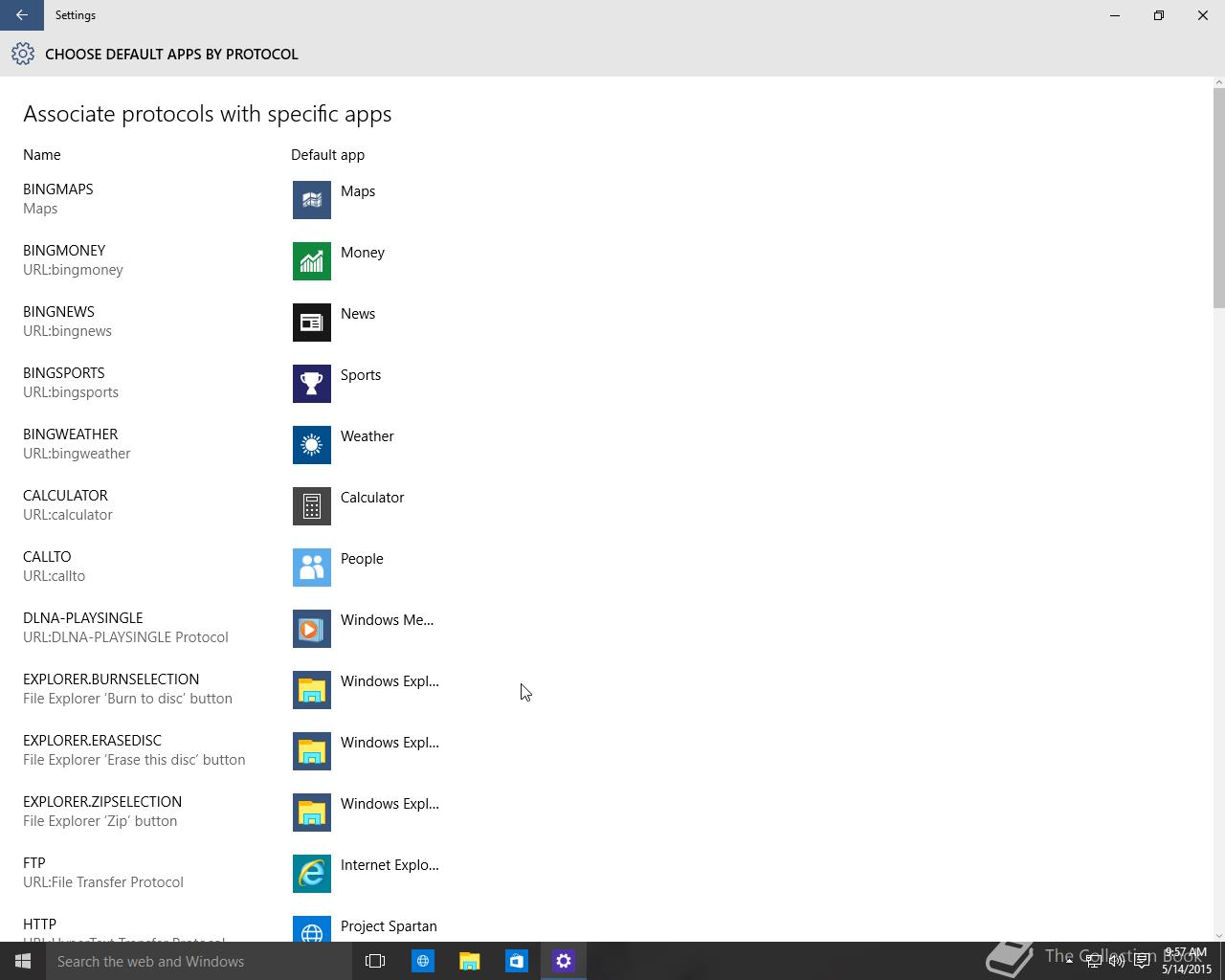
Task: Click the Settings app taskbar button
Action: (563, 961)
